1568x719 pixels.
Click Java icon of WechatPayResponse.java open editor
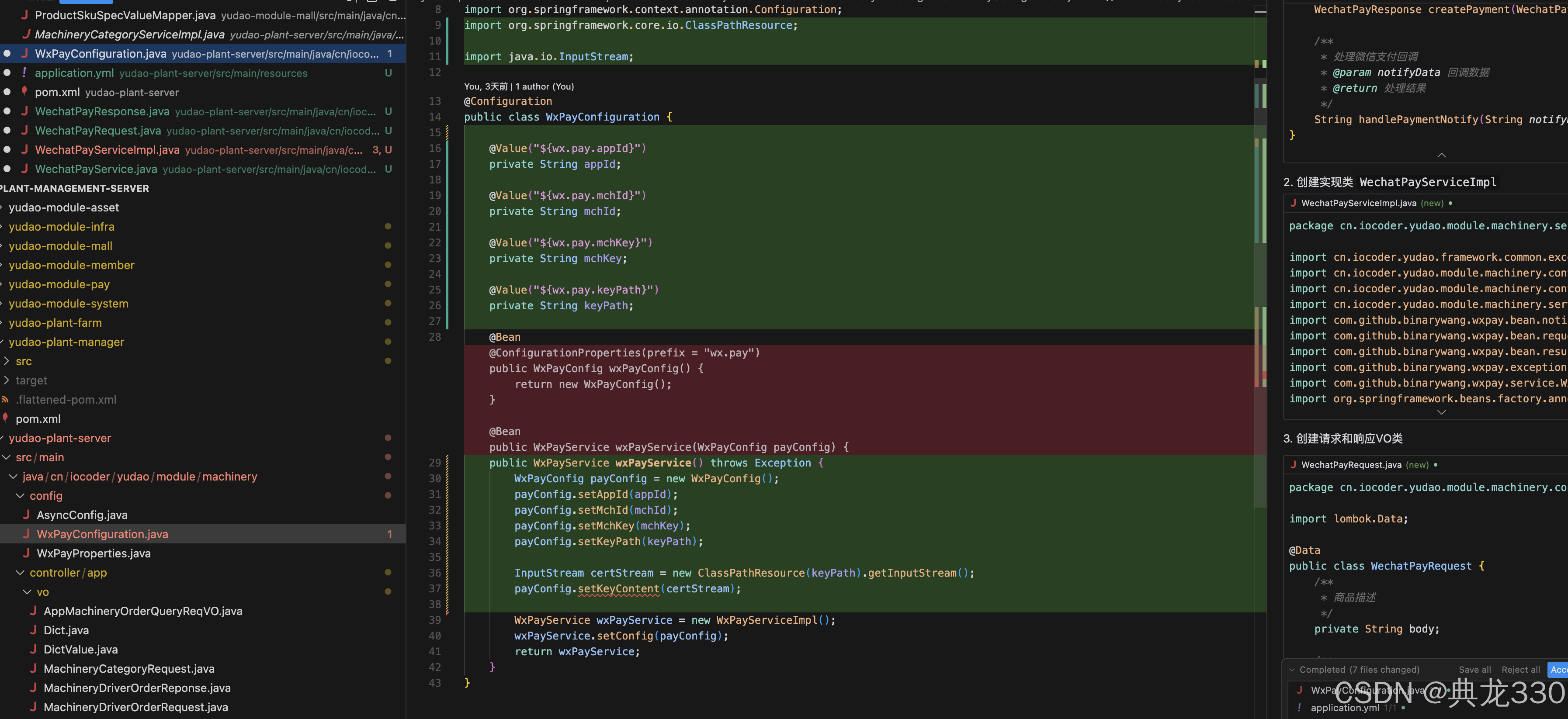(24, 111)
